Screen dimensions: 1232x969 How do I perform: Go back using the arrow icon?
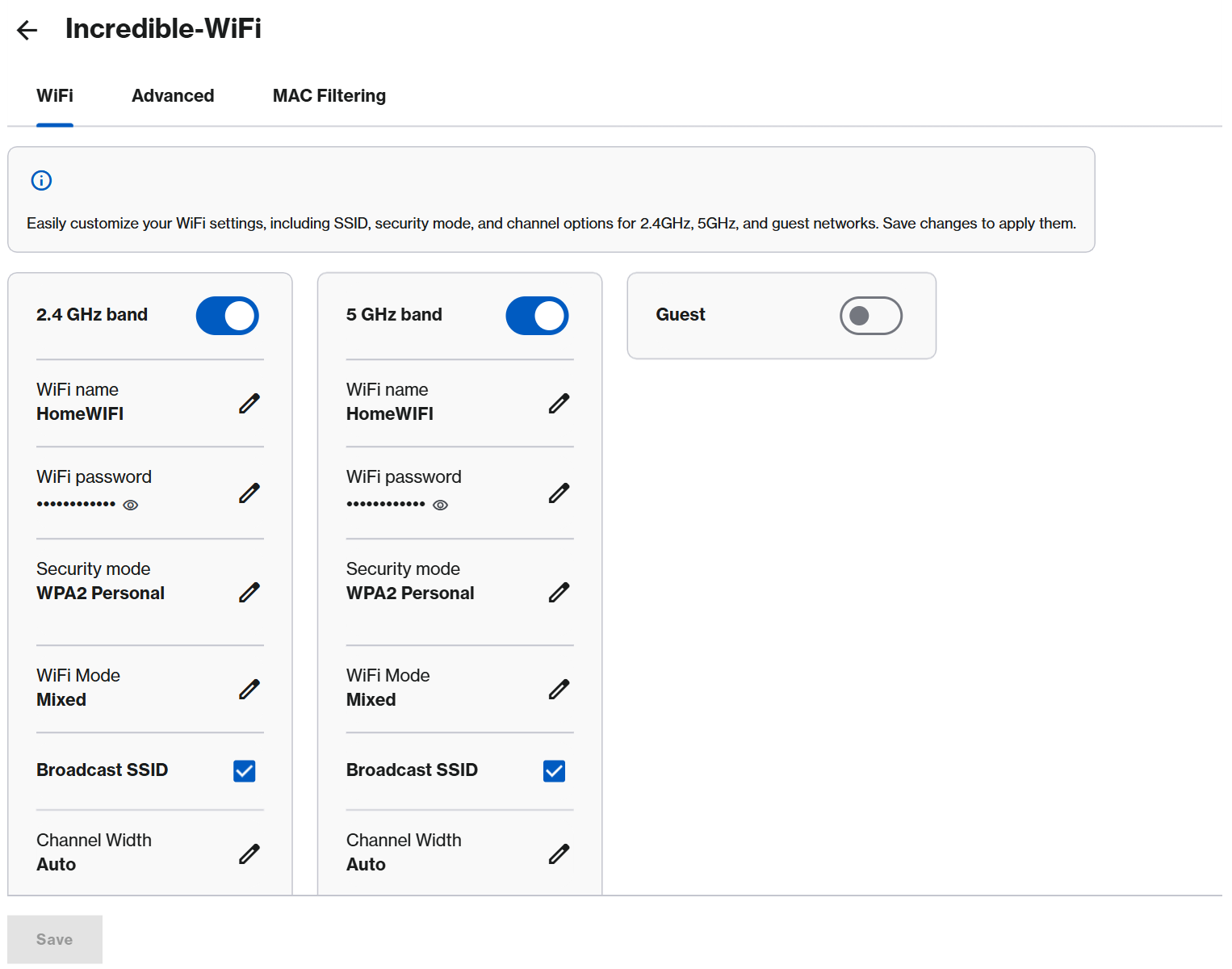(x=27, y=29)
